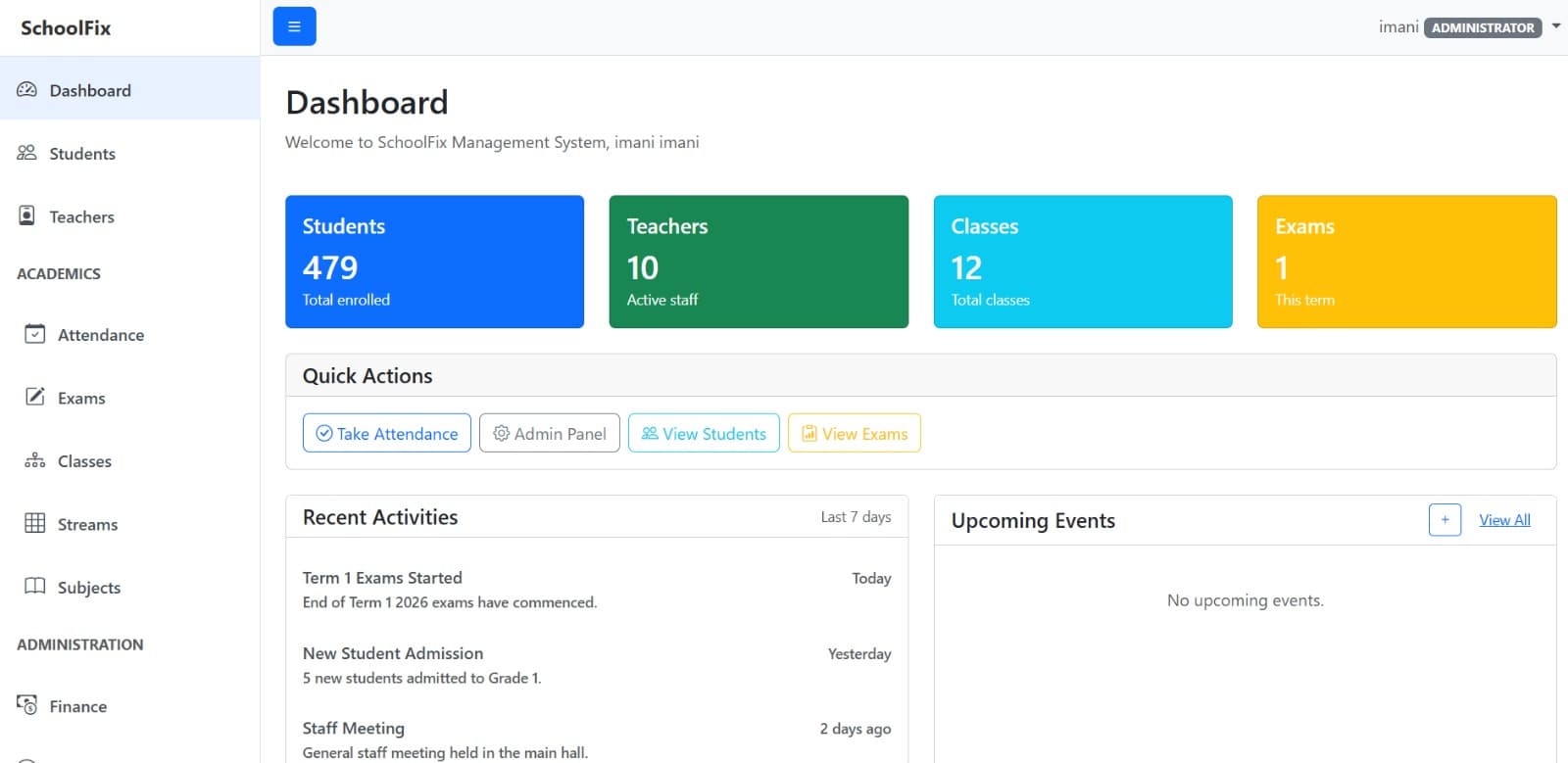Click the 'Yesterday' timestamp
1568x763 pixels.
click(859, 653)
